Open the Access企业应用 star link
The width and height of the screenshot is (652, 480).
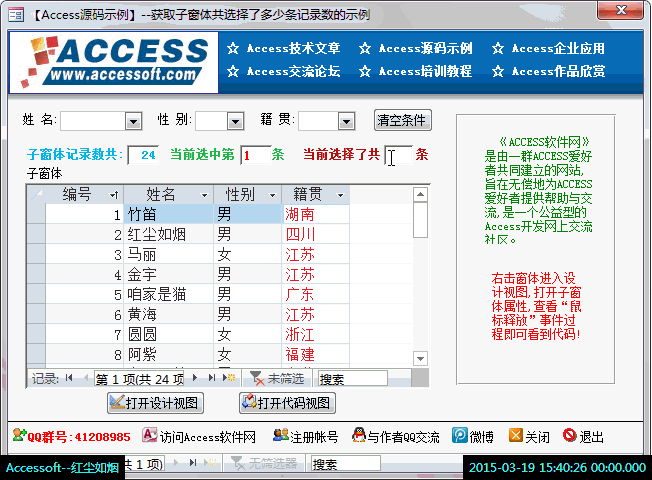[548, 48]
